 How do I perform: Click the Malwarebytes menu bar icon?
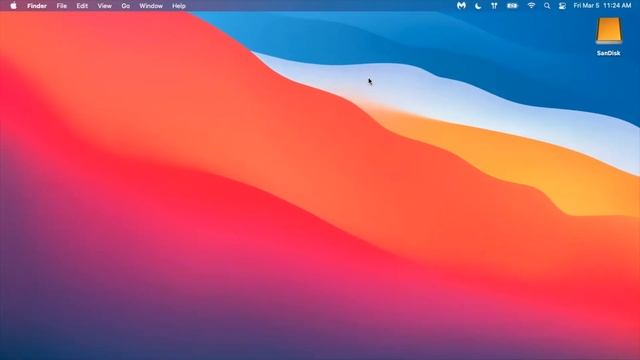point(461,6)
